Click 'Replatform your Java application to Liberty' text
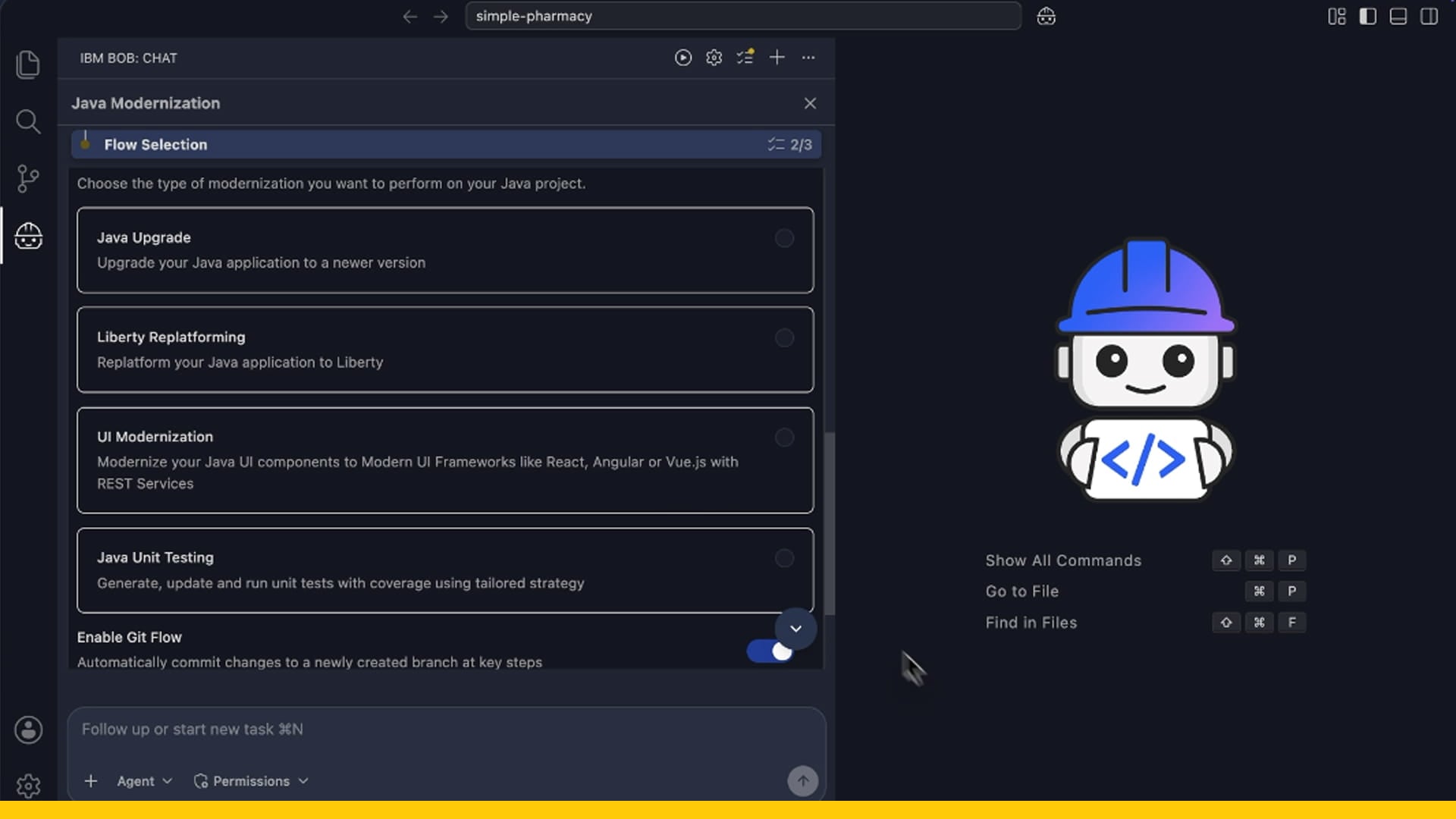Image resolution: width=1456 pixels, height=819 pixels. point(240,362)
